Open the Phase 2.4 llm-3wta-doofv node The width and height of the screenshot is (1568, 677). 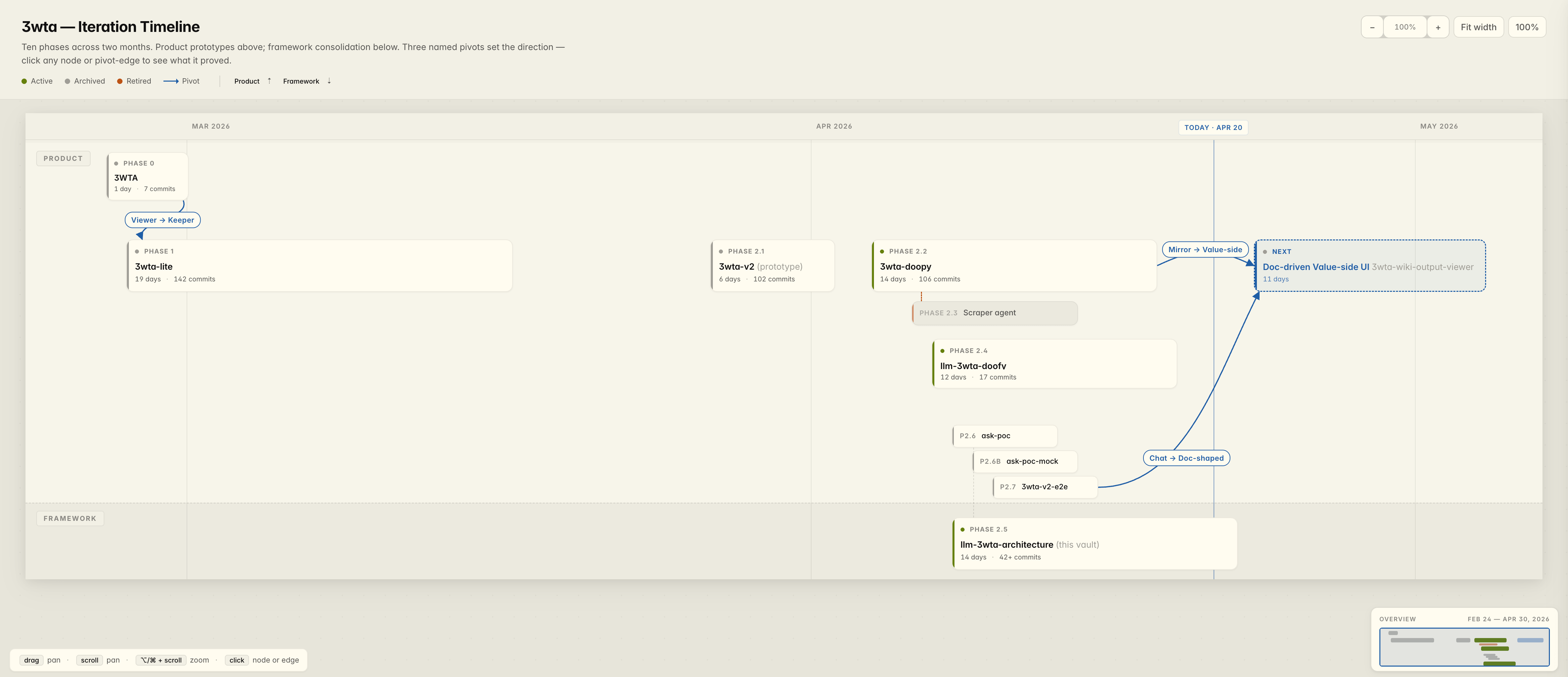(1054, 363)
